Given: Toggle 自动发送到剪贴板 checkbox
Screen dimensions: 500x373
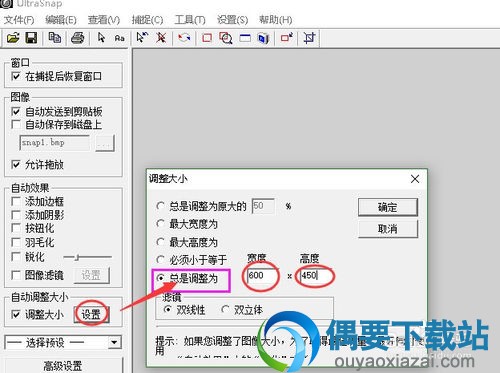Looking at the screenshot, I should [16, 111].
